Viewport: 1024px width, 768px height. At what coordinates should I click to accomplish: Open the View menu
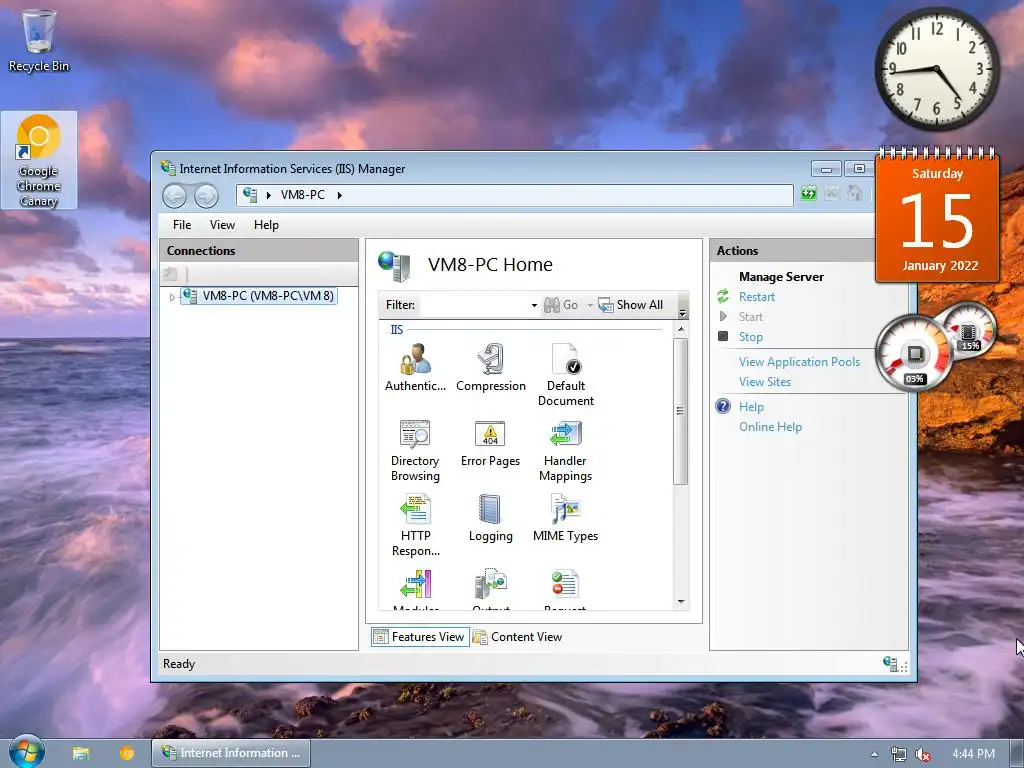tap(222, 225)
